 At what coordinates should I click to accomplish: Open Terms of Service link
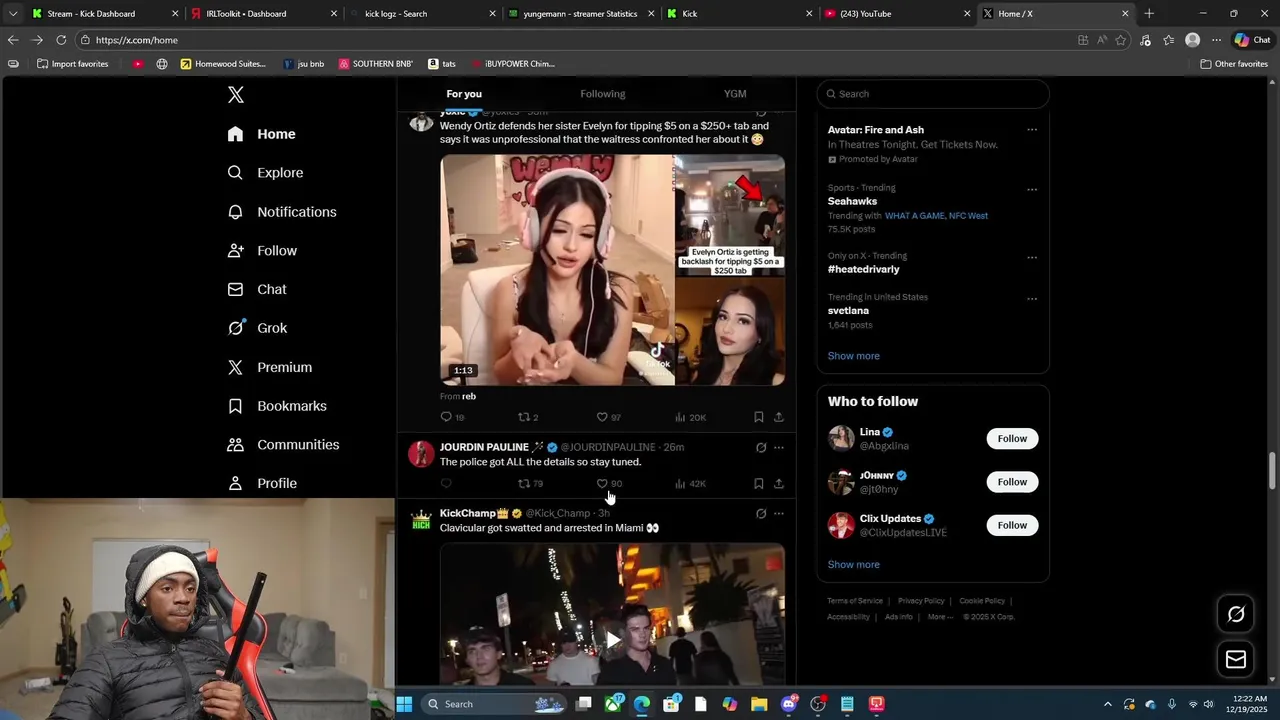click(x=855, y=601)
